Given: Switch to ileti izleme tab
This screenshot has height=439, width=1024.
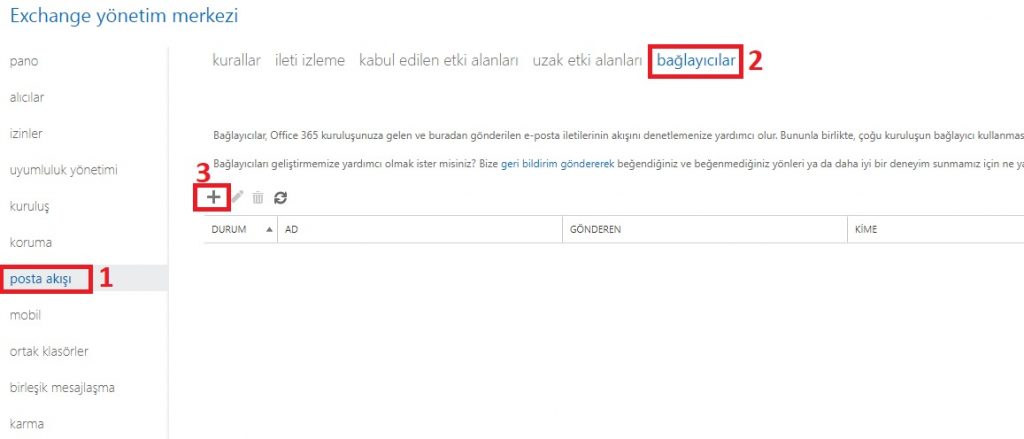Looking at the screenshot, I should point(310,61).
